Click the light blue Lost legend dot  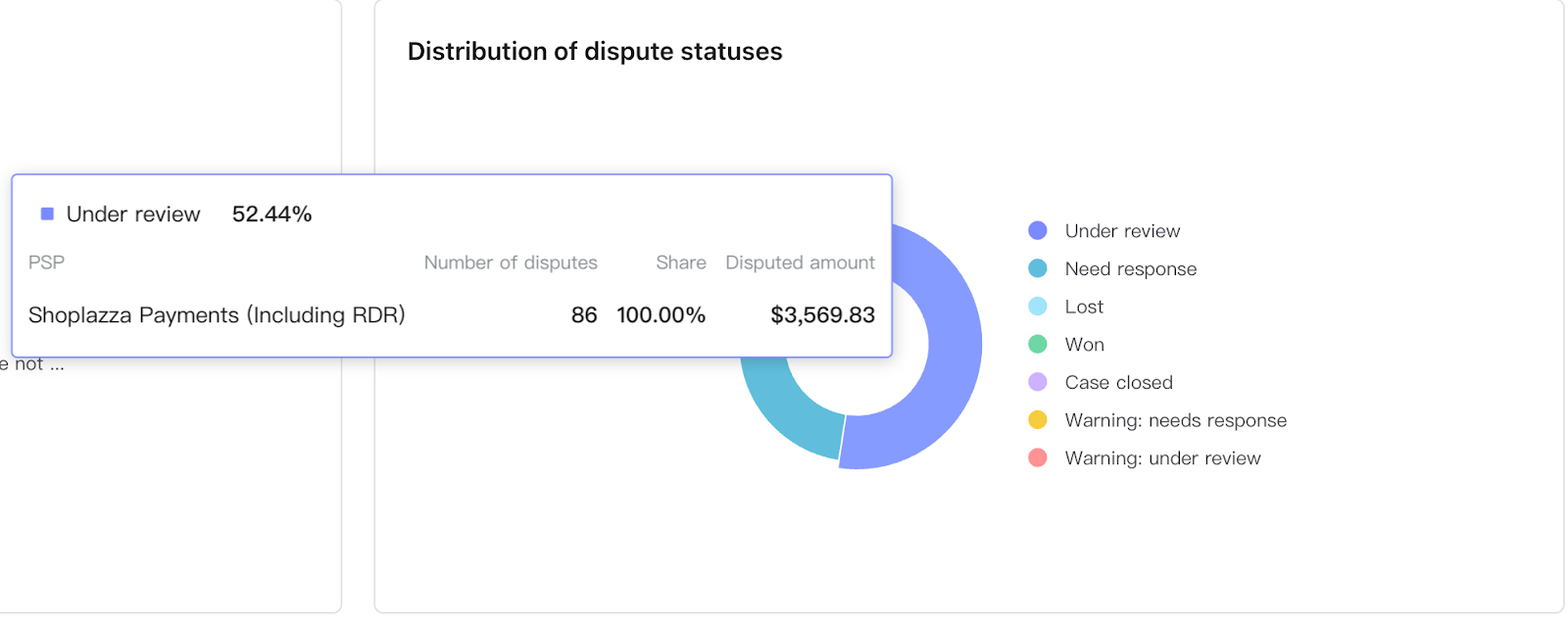(x=1038, y=307)
